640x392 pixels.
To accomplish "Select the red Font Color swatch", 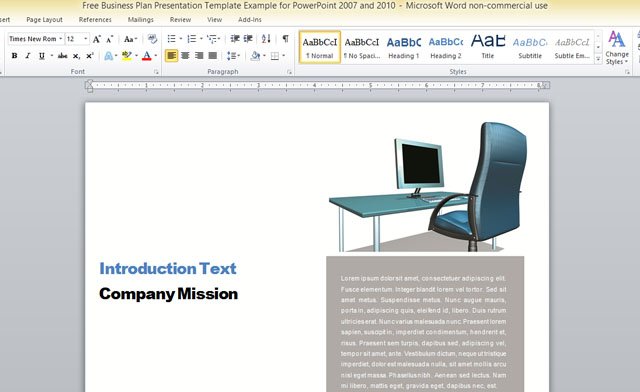I will tap(147, 56).
